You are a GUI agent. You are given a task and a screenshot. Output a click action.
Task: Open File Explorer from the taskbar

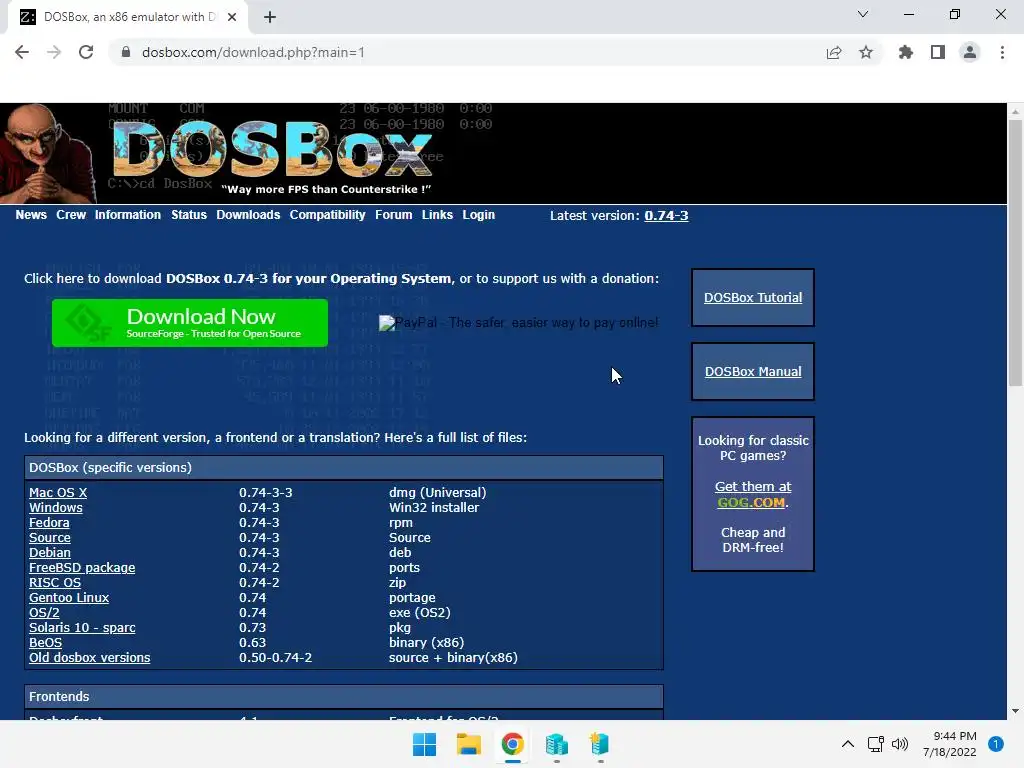pyautogui.click(x=468, y=744)
